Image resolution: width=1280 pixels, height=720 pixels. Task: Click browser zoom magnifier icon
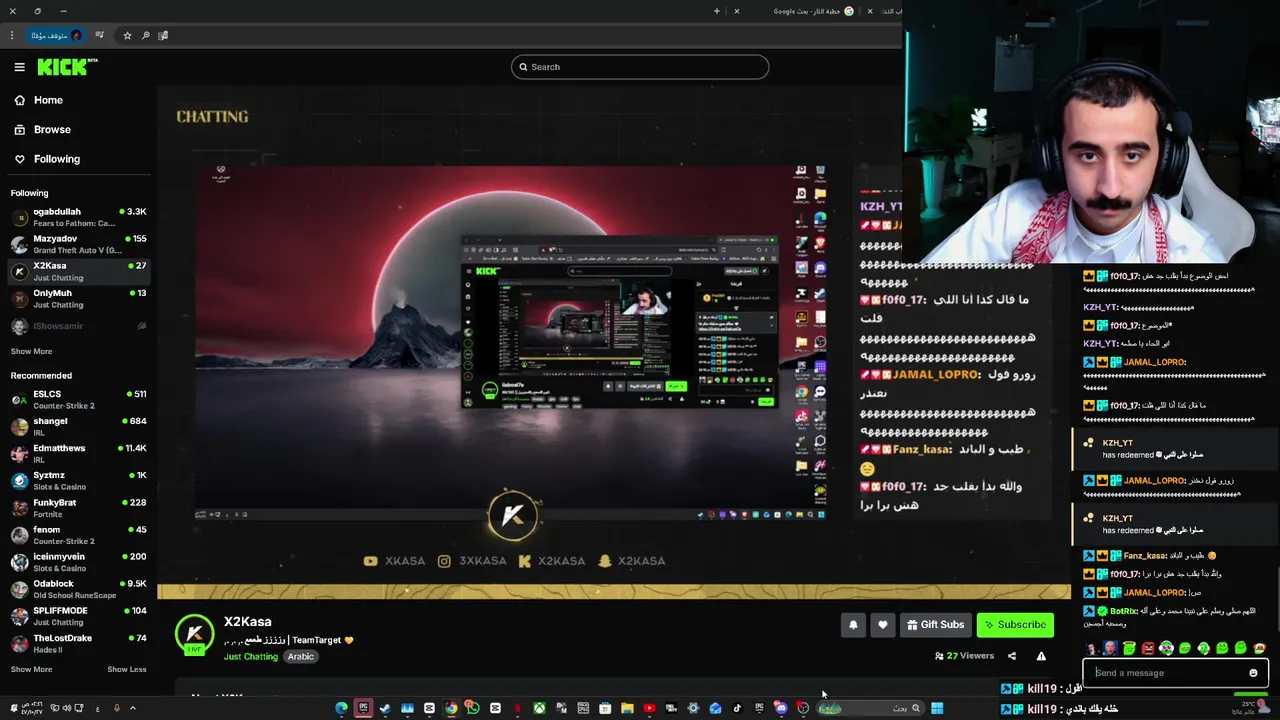click(x=145, y=35)
